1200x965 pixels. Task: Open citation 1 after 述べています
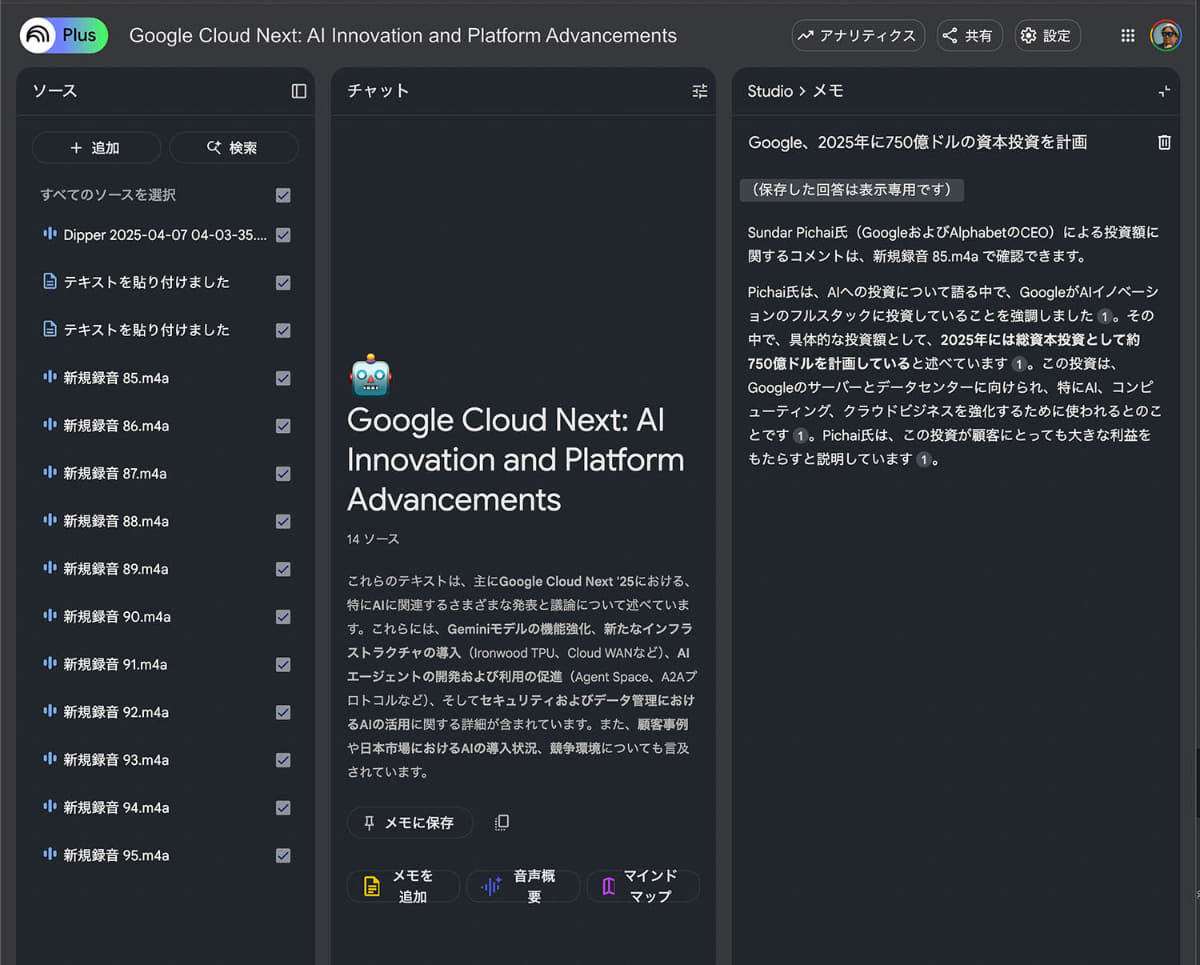pos(1019,364)
